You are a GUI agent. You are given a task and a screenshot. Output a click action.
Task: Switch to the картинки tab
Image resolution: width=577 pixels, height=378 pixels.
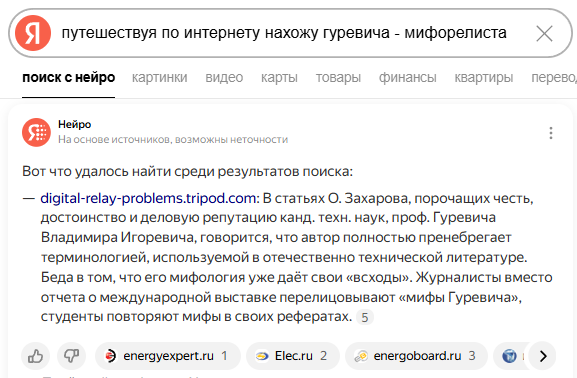(x=159, y=77)
